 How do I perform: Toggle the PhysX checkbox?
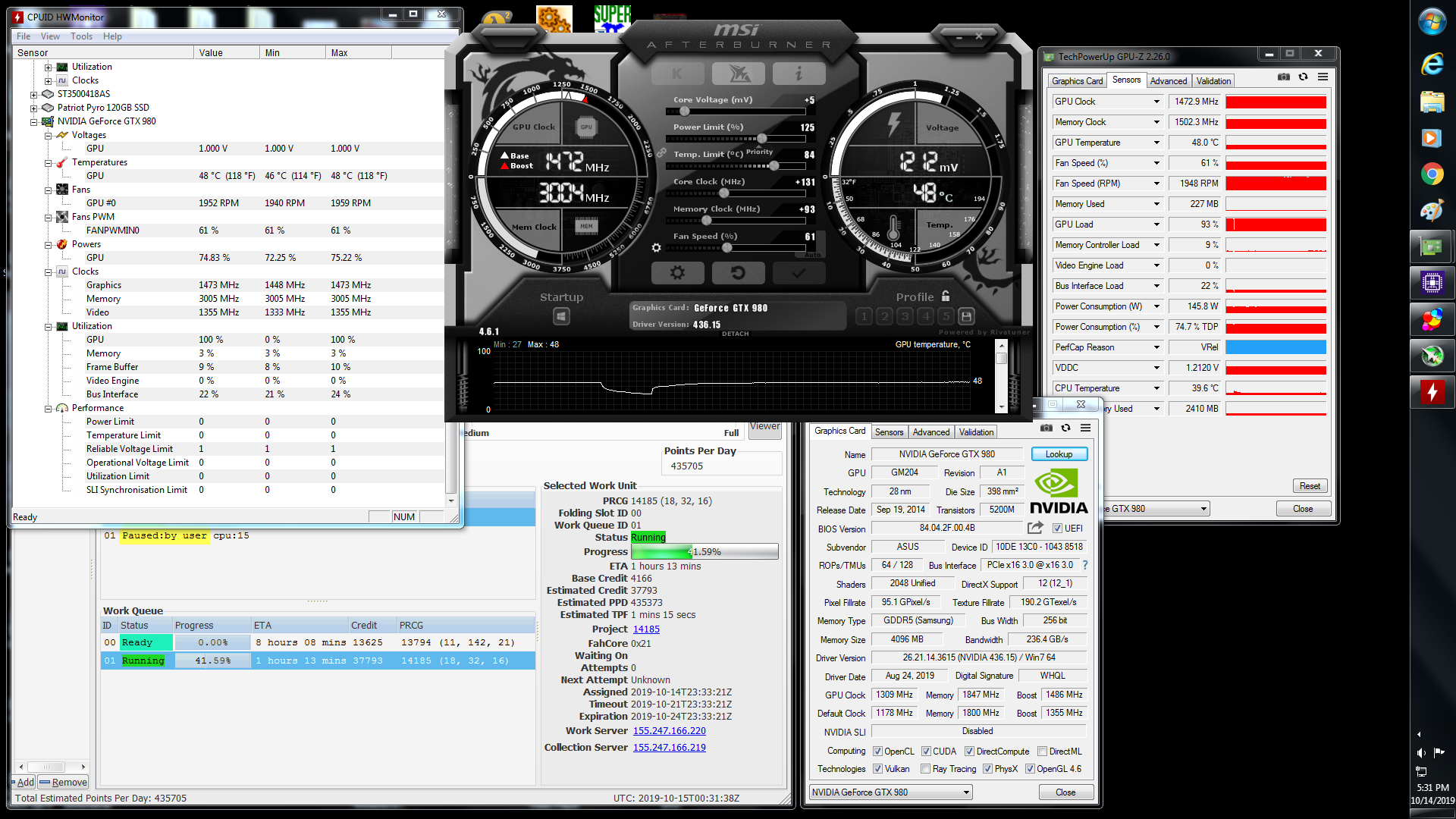click(x=987, y=769)
